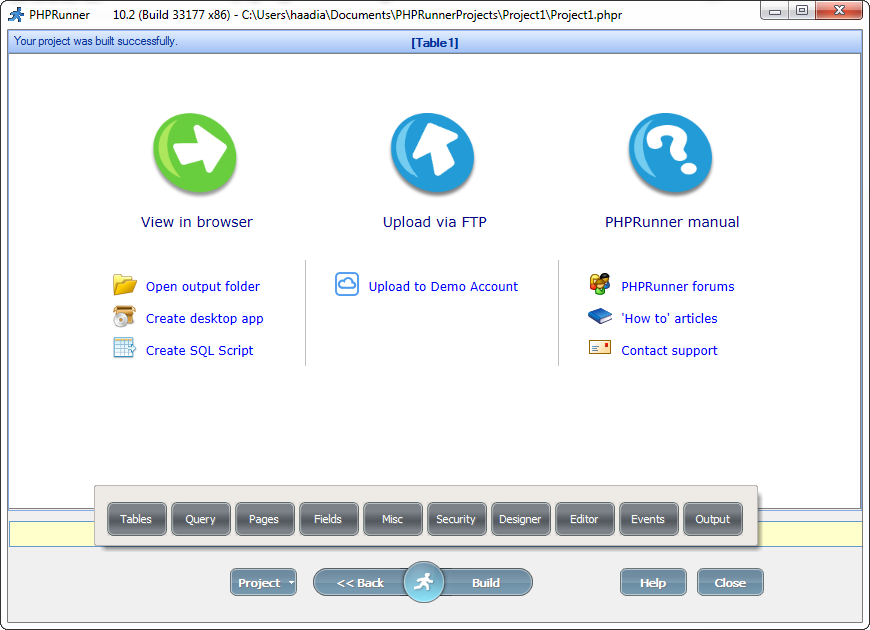This screenshot has width=870, height=630.
Task: Go to the Query step
Action: coord(200,519)
